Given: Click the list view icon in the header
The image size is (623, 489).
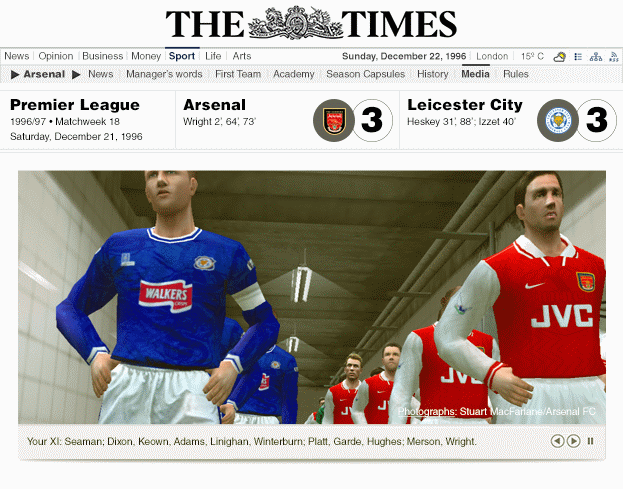Looking at the screenshot, I should pyautogui.click(x=578, y=57).
